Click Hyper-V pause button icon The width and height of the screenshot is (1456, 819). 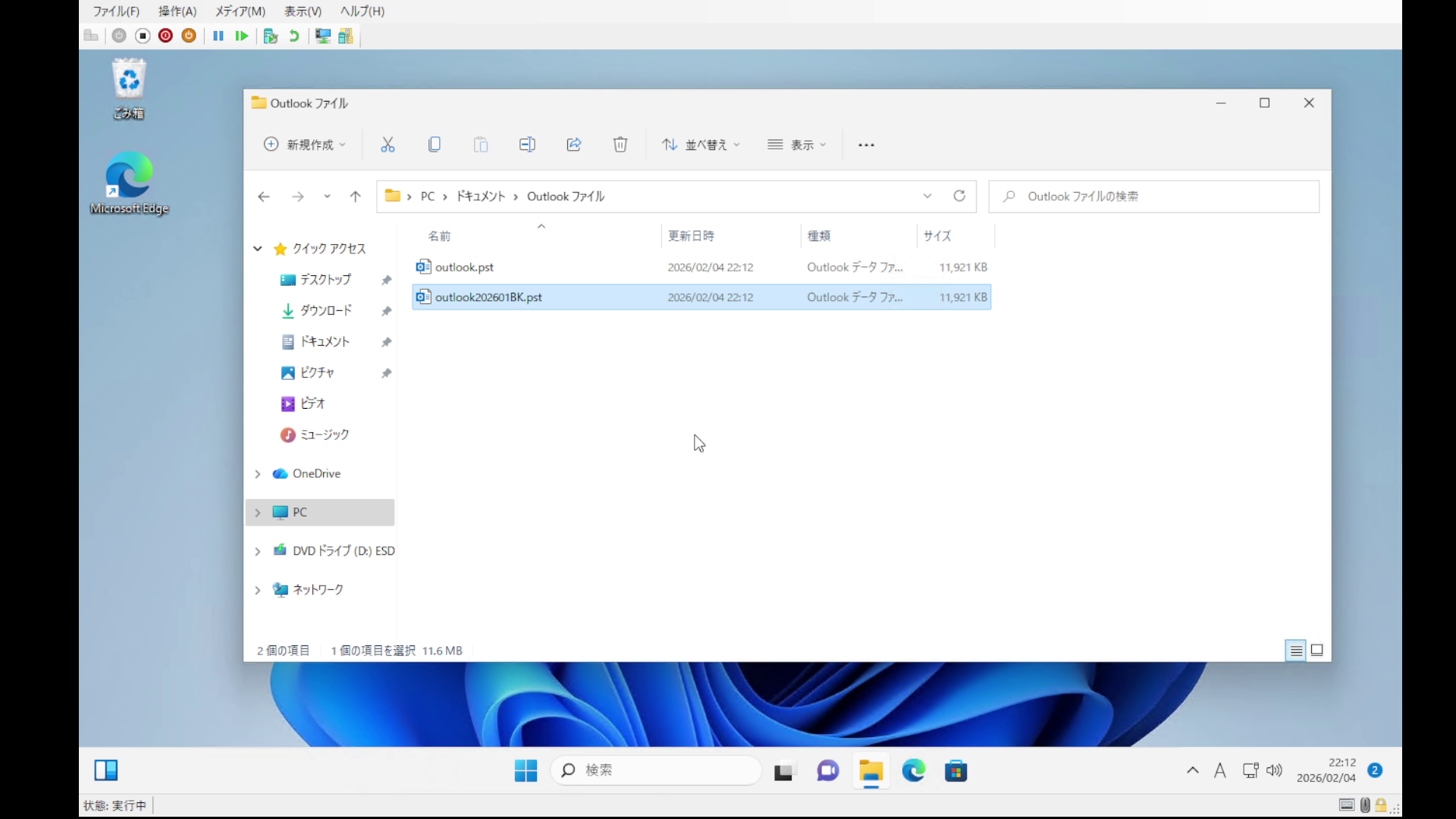tap(218, 36)
